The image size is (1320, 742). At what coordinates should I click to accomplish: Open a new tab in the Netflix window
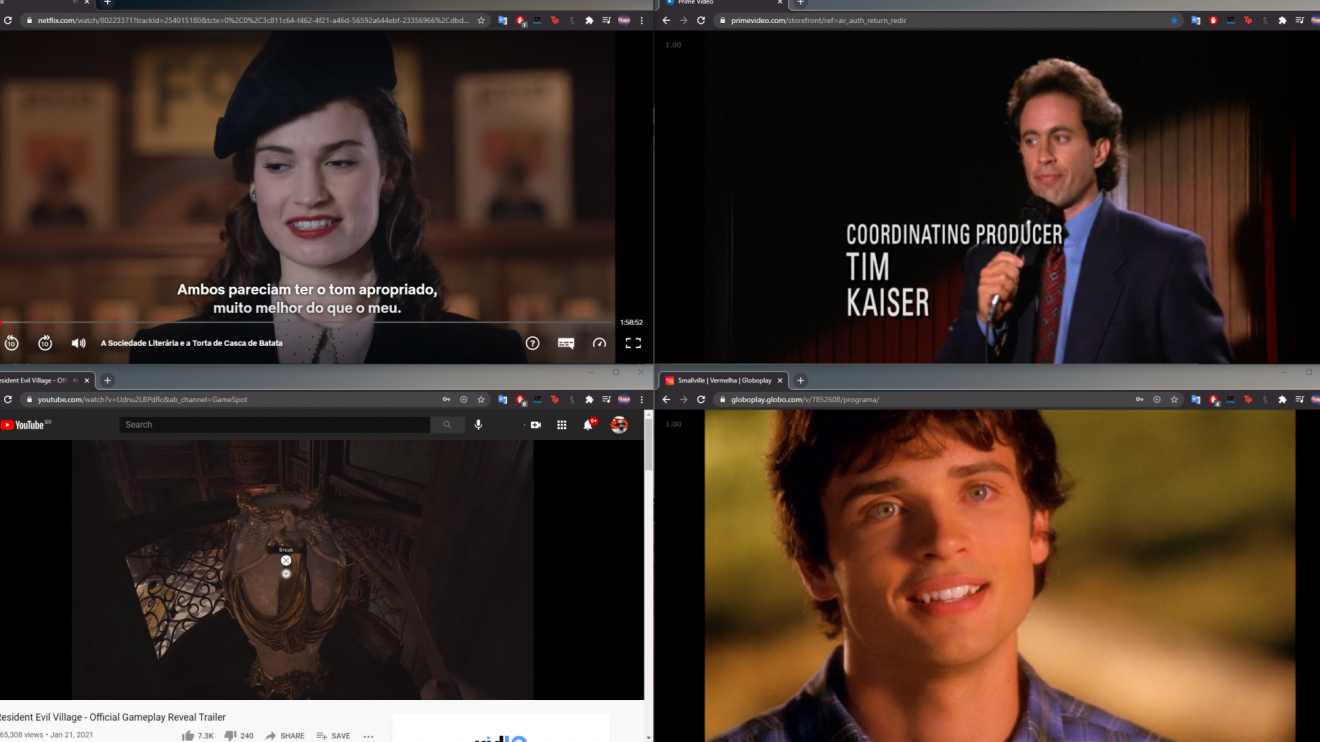[107, 3]
